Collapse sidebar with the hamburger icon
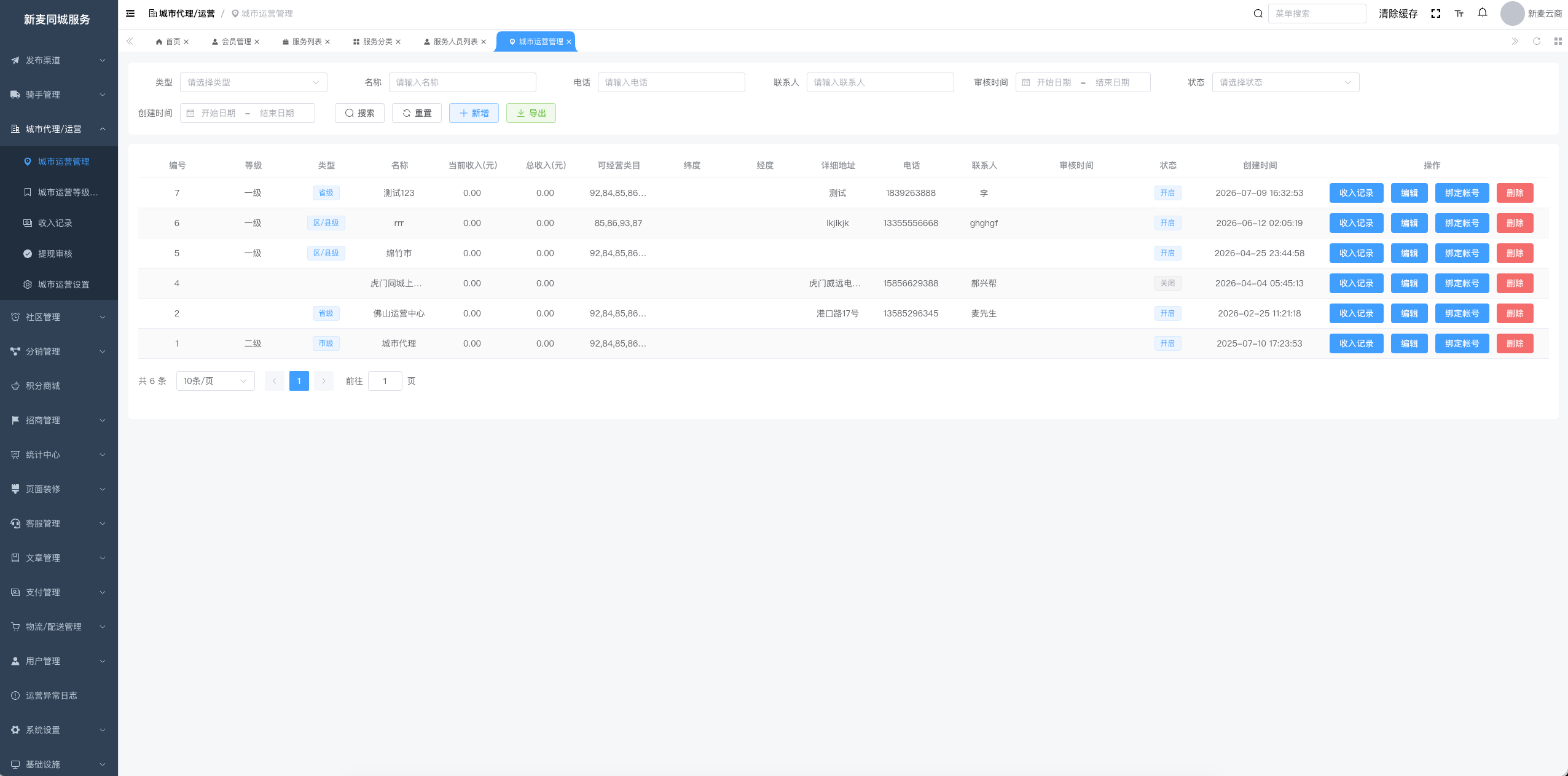This screenshot has width=1568, height=776. (x=130, y=14)
